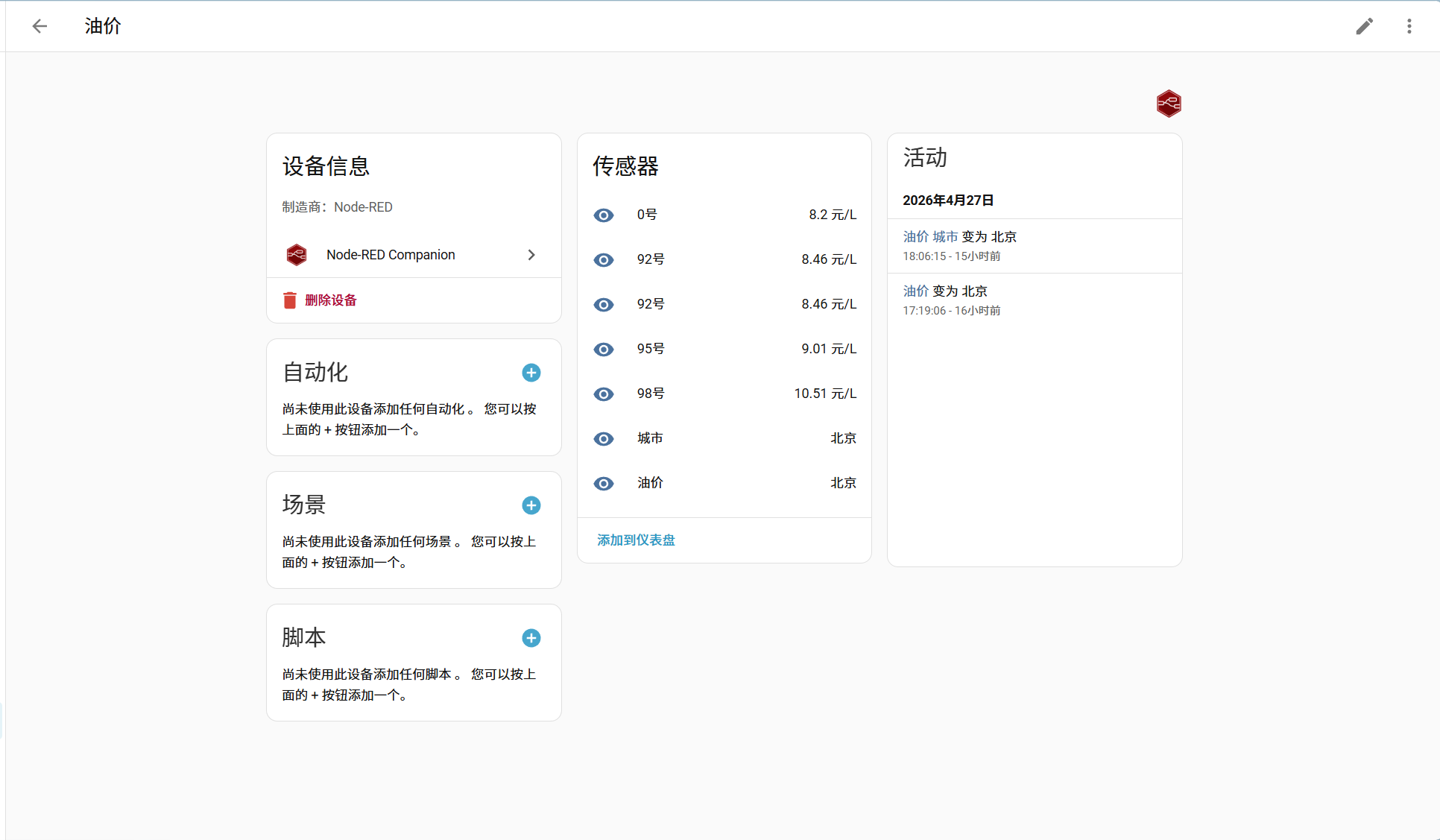Toggle visibility of the 0号 sensor
This screenshot has height=840, width=1440.
[604, 215]
